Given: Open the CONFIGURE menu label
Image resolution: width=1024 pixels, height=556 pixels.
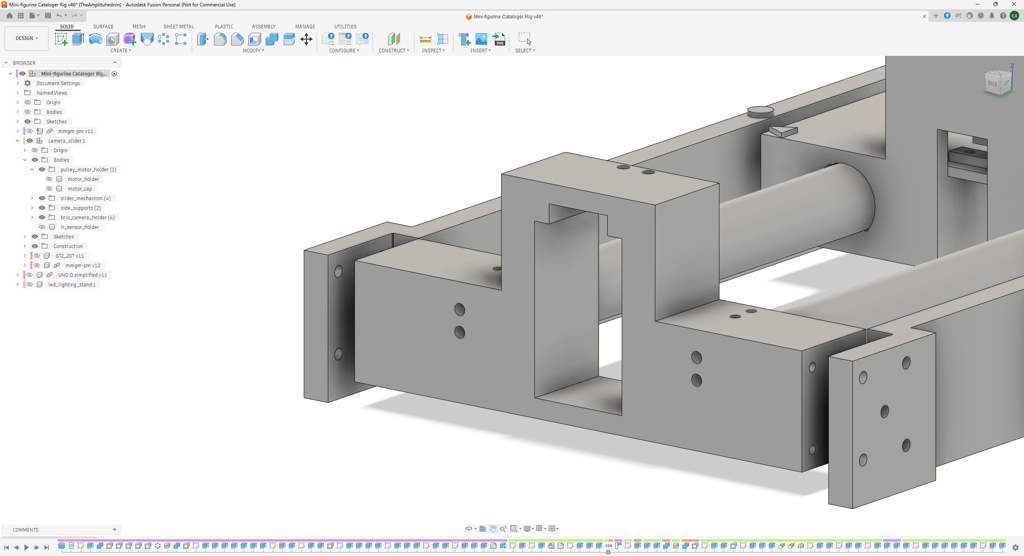Looking at the screenshot, I should click(344, 50).
